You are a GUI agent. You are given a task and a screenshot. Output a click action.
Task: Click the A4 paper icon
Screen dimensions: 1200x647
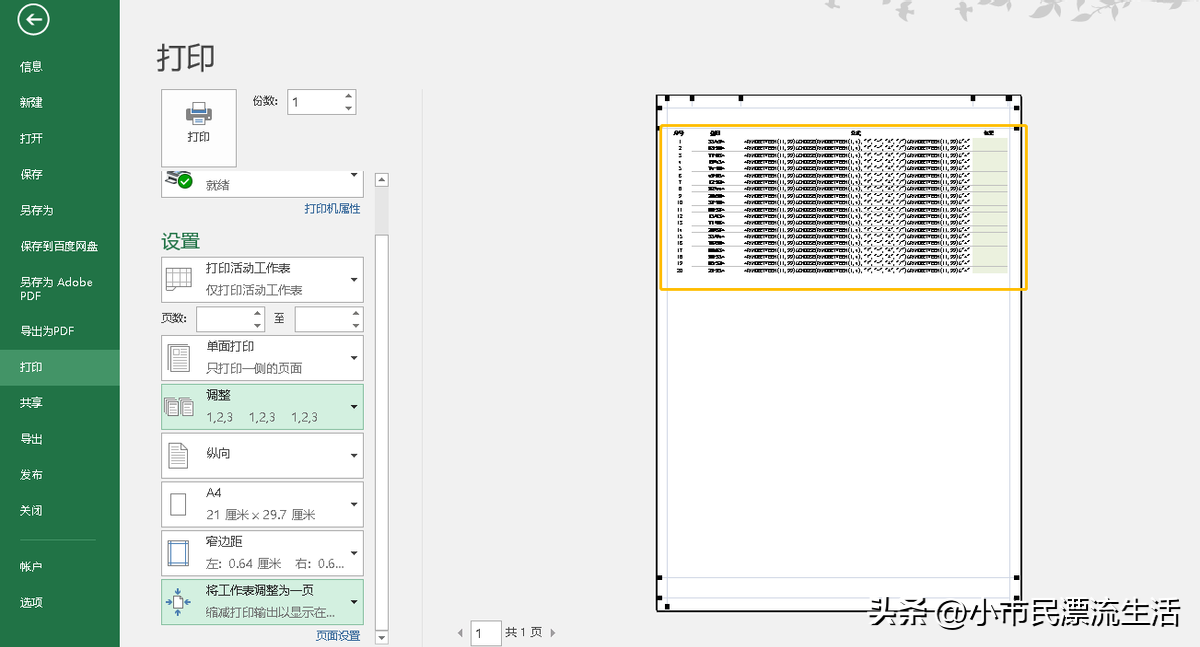click(x=179, y=504)
